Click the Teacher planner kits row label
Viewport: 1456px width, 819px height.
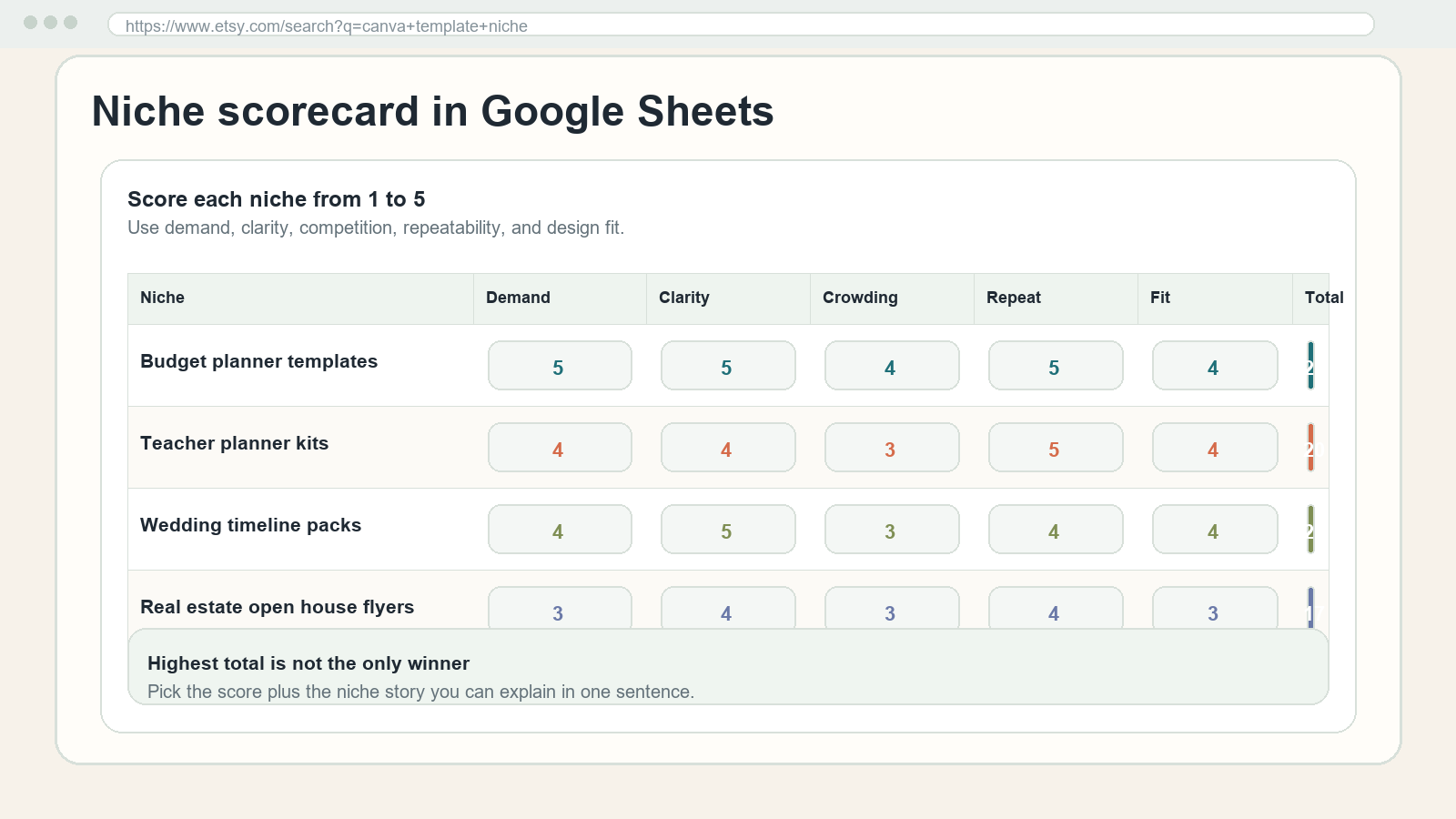(234, 443)
